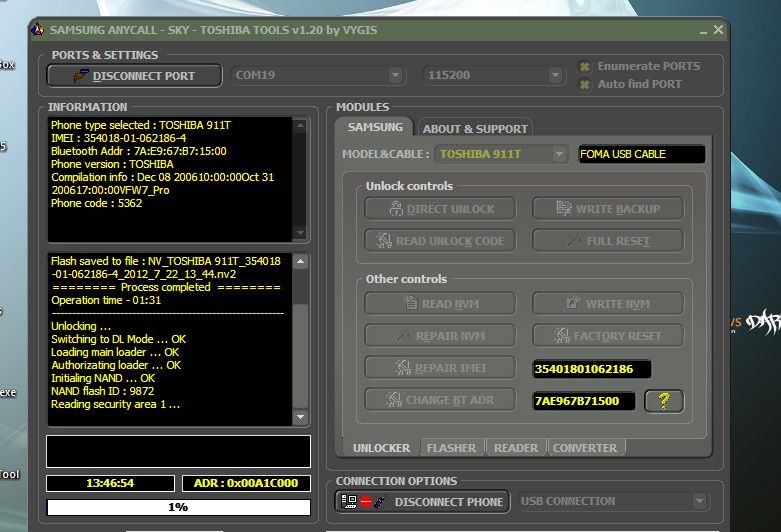Switch to the UNLOCKER bottom tab
781x532 pixels.
[x=382, y=448]
